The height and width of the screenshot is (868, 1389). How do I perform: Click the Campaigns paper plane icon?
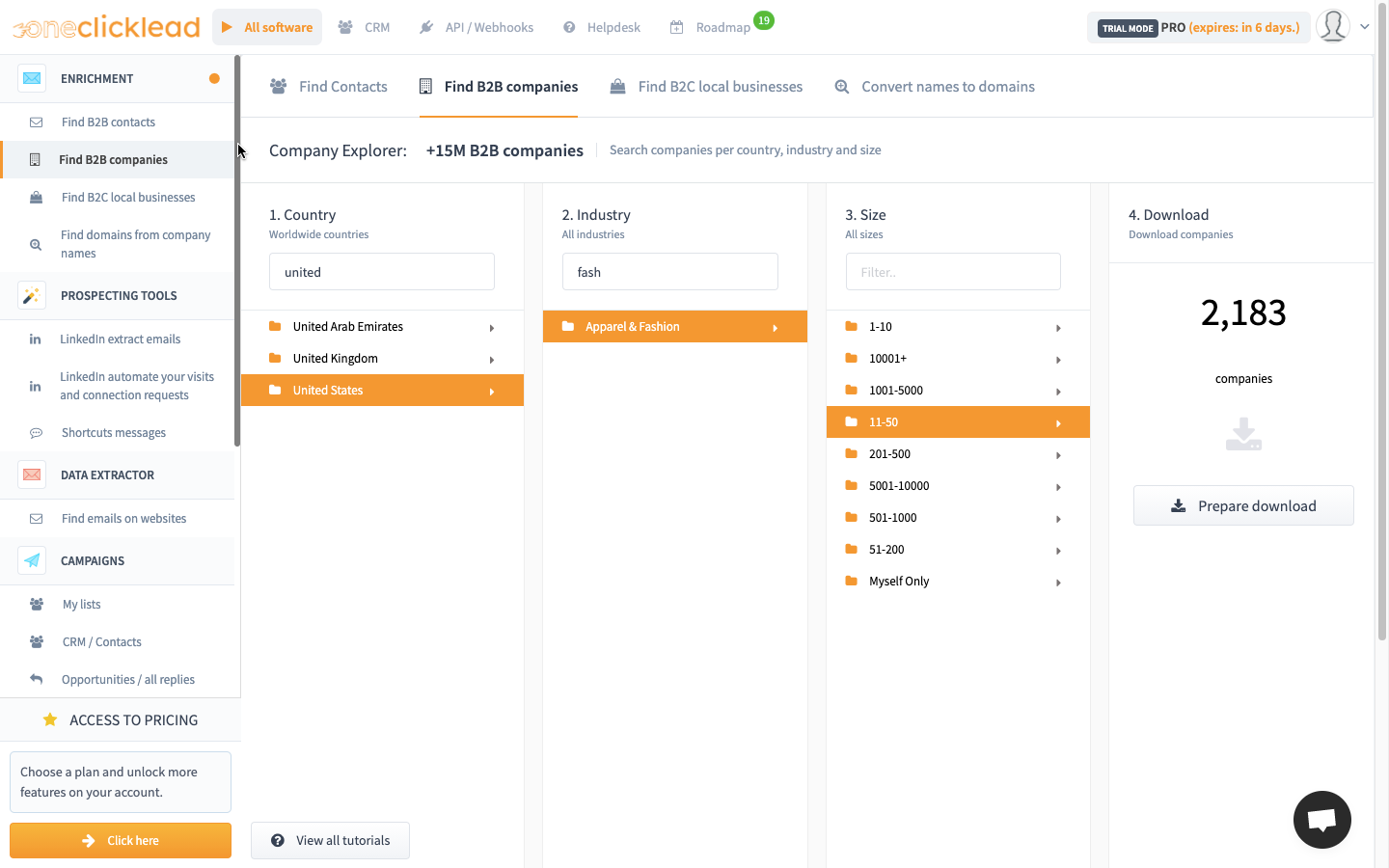32,560
